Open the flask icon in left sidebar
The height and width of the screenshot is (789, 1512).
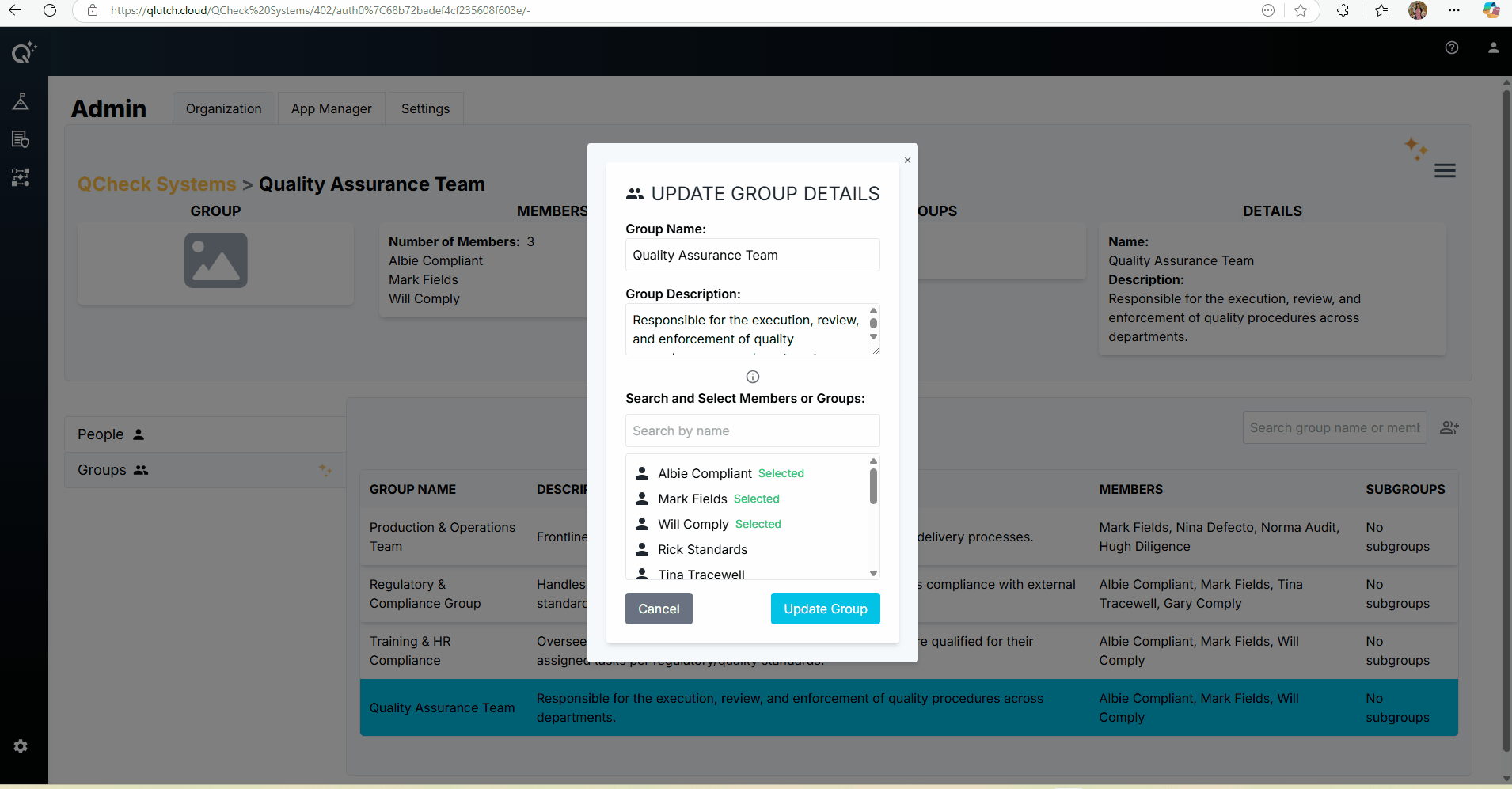pos(21,101)
